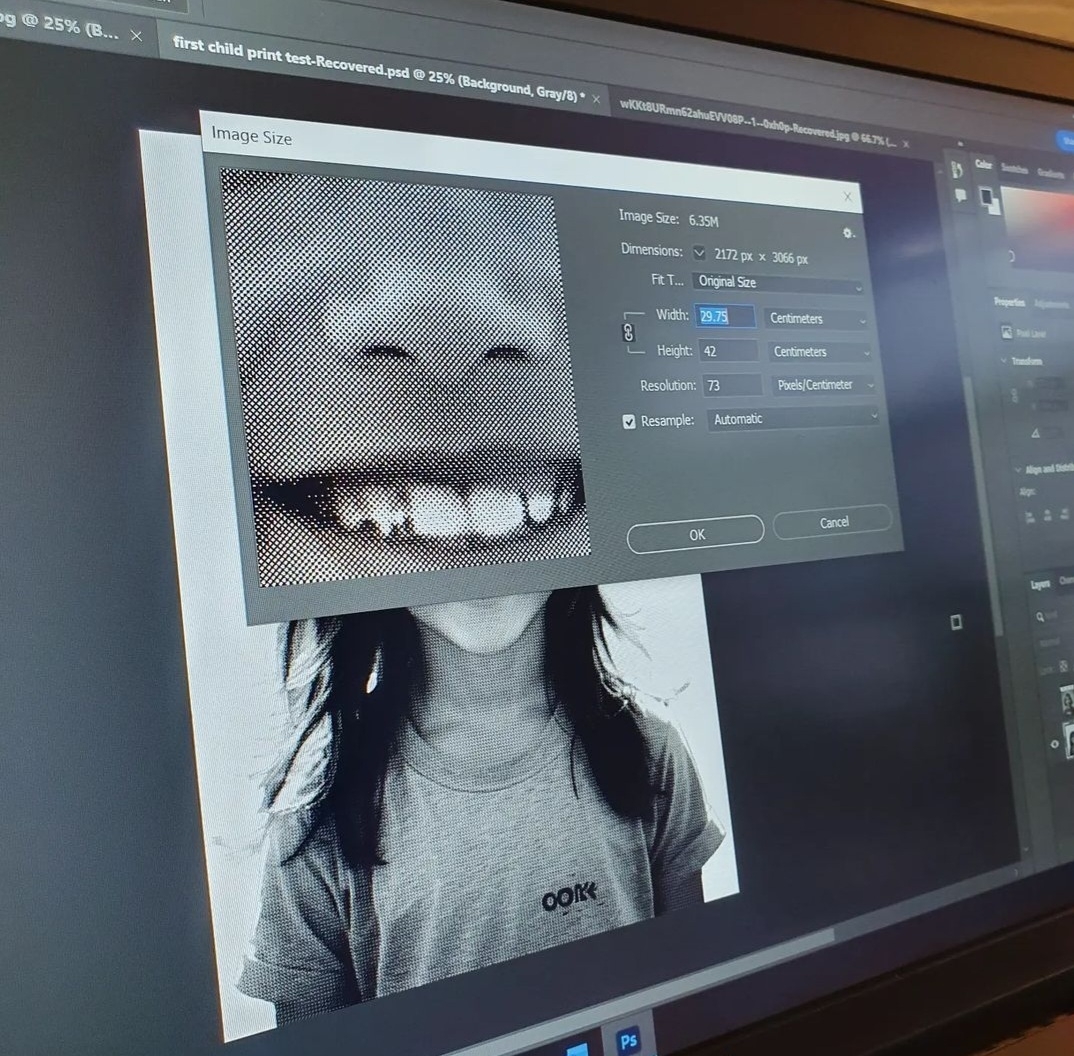Click the search icon in the Layers panel
The height and width of the screenshot is (1056, 1074).
point(1039,617)
